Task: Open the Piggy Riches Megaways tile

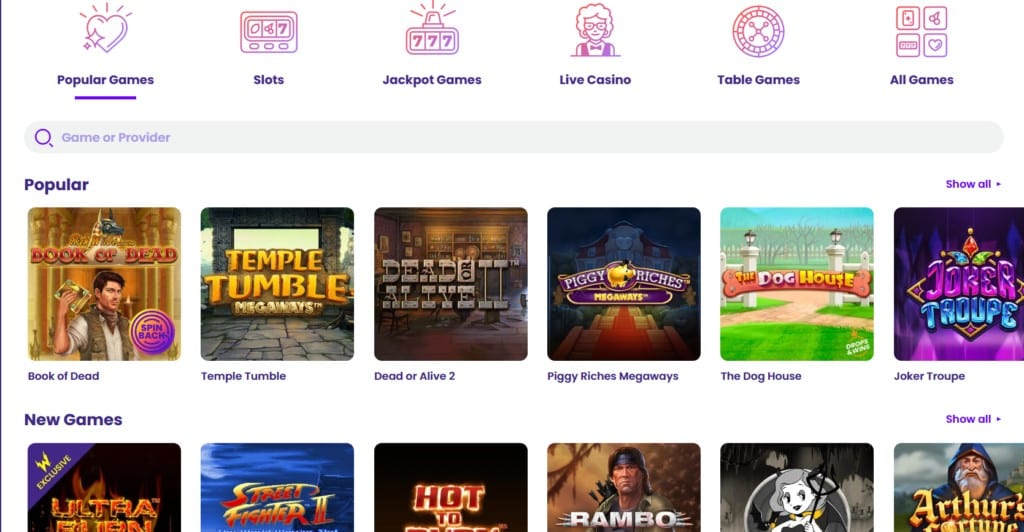Action: pyautogui.click(x=624, y=284)
